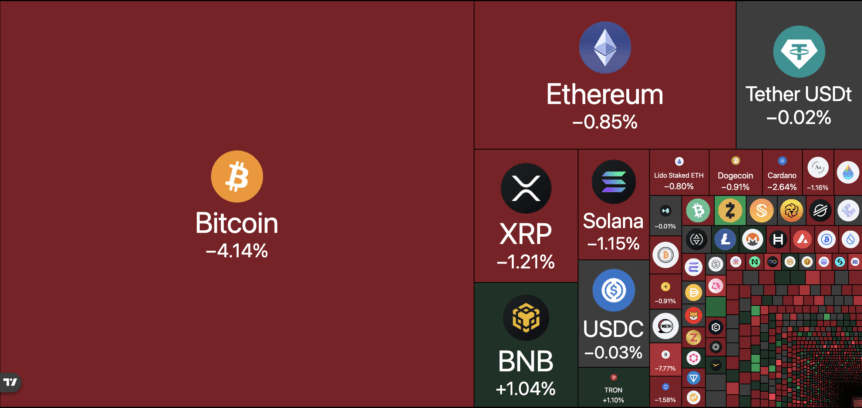Image resolution: width=862 pixels, height=408 pixels.
Task: Open the yellow Zcash icon
Action: (x=731, y=210)
